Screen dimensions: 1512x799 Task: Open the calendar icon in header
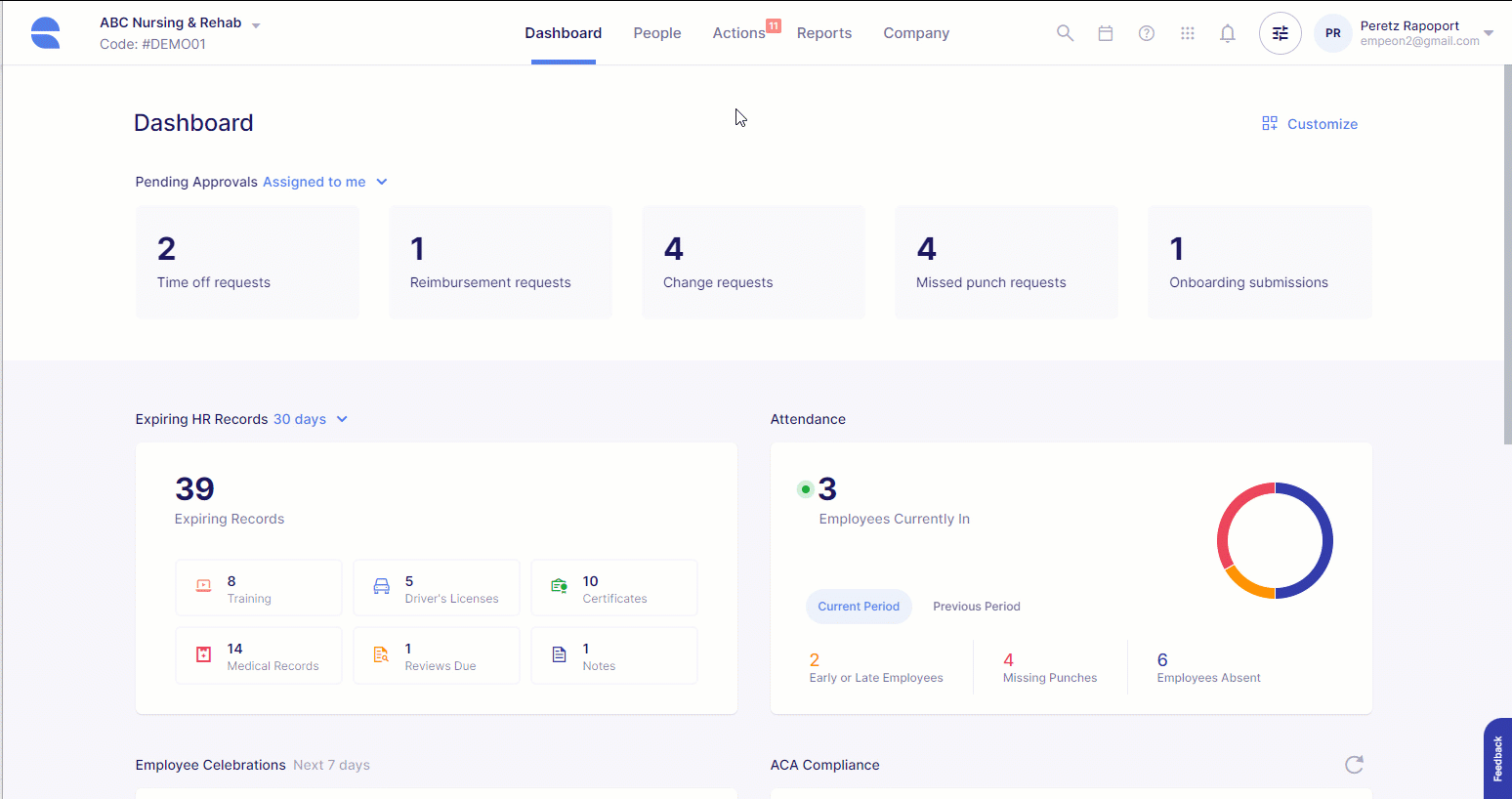(x=1106, y=33)
